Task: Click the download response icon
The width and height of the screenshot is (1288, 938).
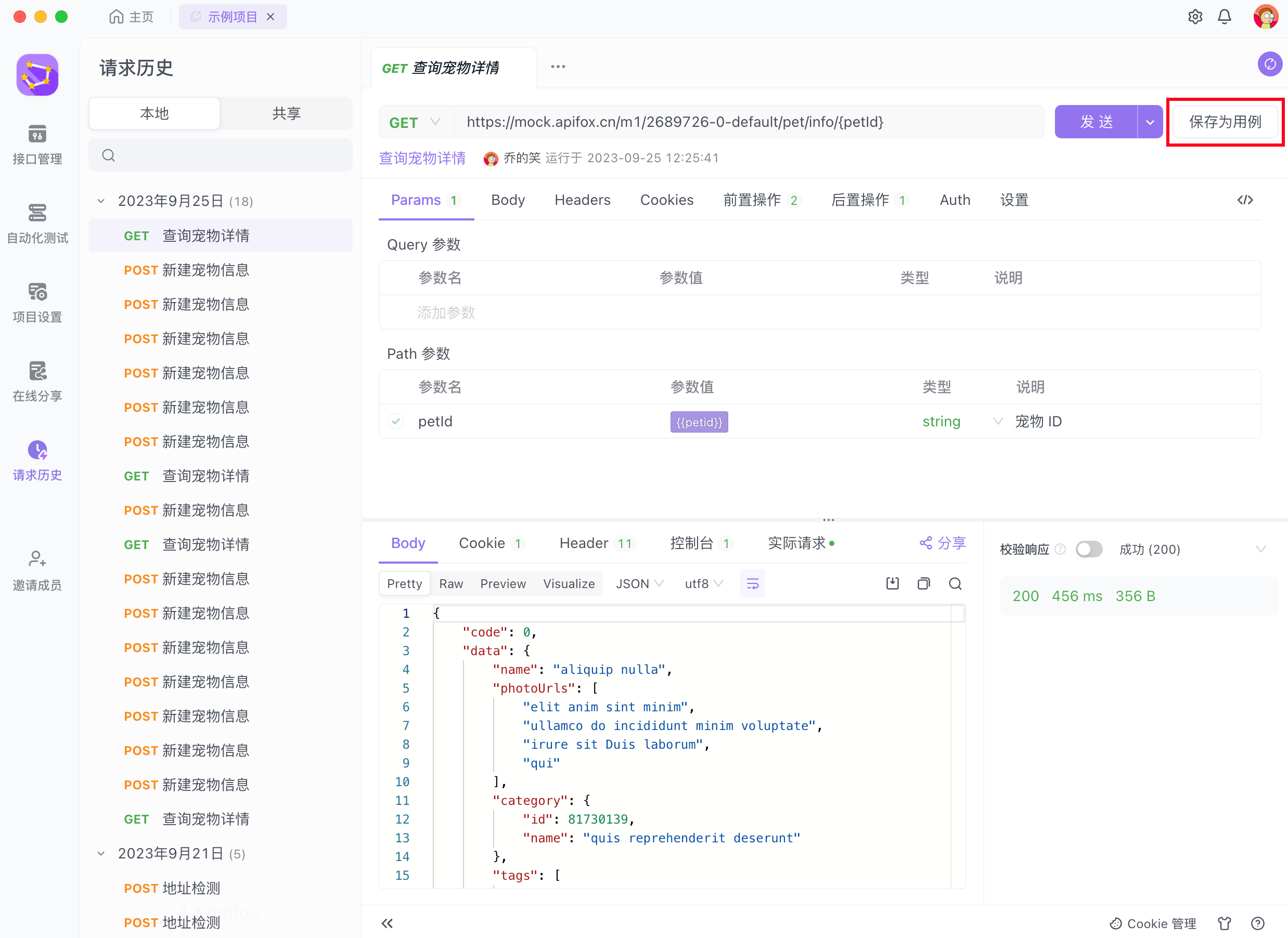Action: (892, 584)
